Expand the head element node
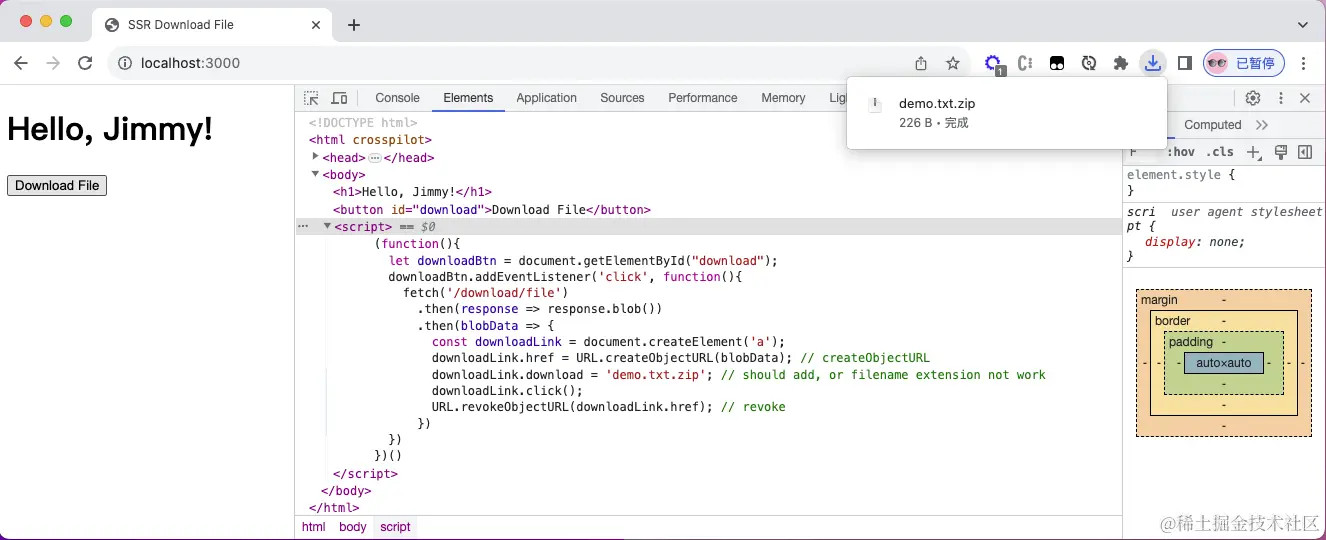 [x=315, y=156]
